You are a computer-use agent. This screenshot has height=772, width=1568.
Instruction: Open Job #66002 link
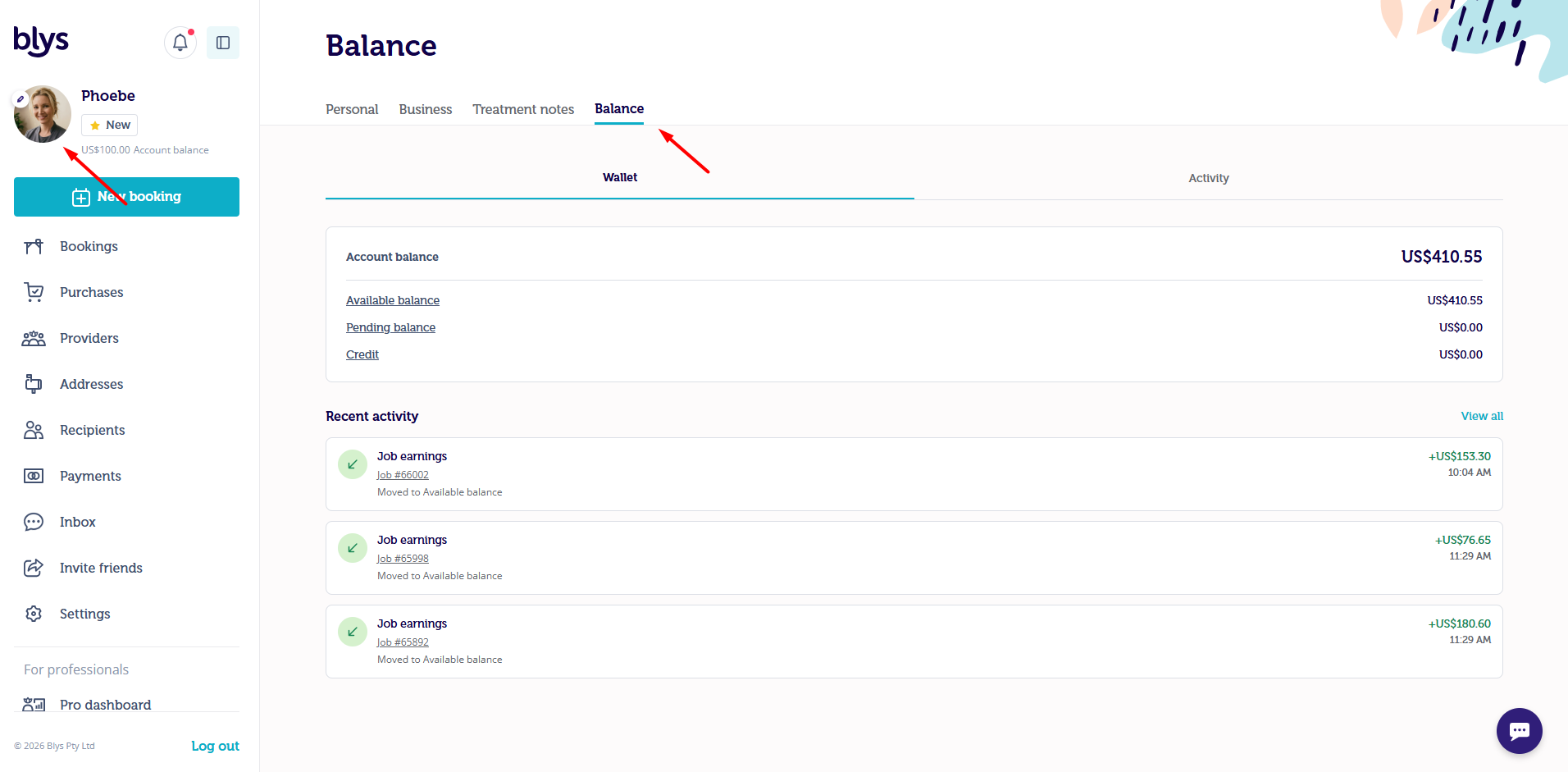point(403,475)
